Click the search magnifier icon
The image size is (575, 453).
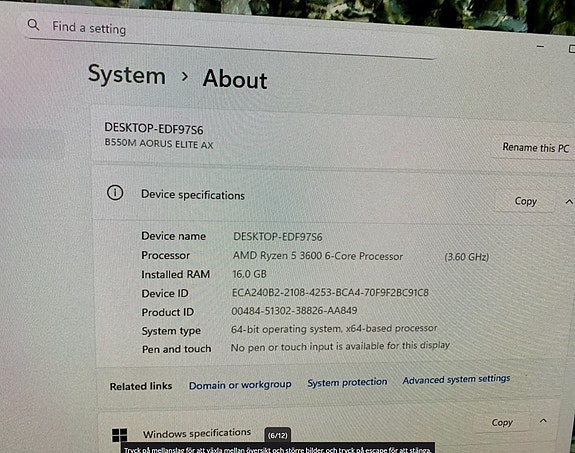33,25
